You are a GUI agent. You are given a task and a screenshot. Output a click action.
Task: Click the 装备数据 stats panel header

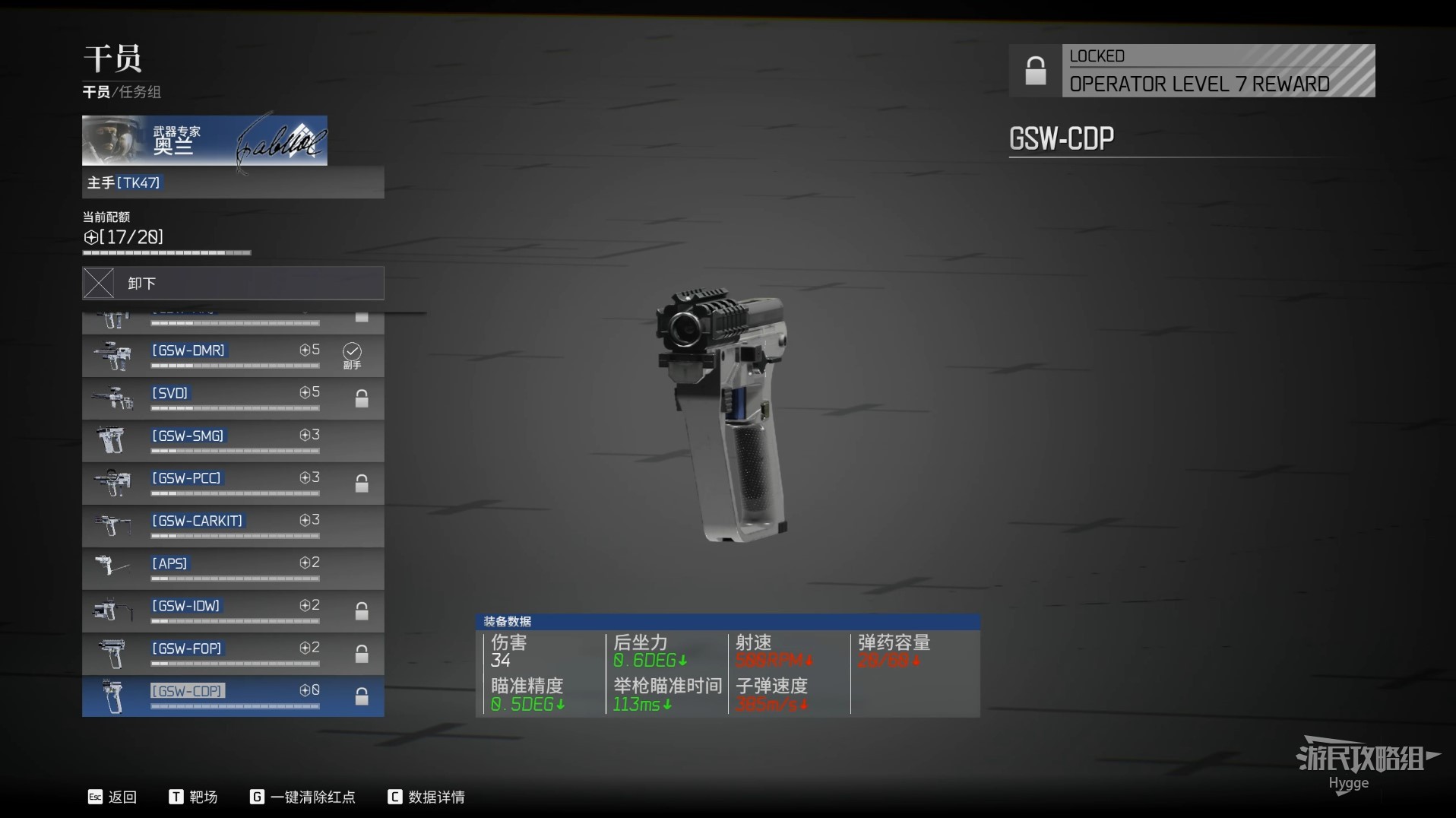pos(727,621)
